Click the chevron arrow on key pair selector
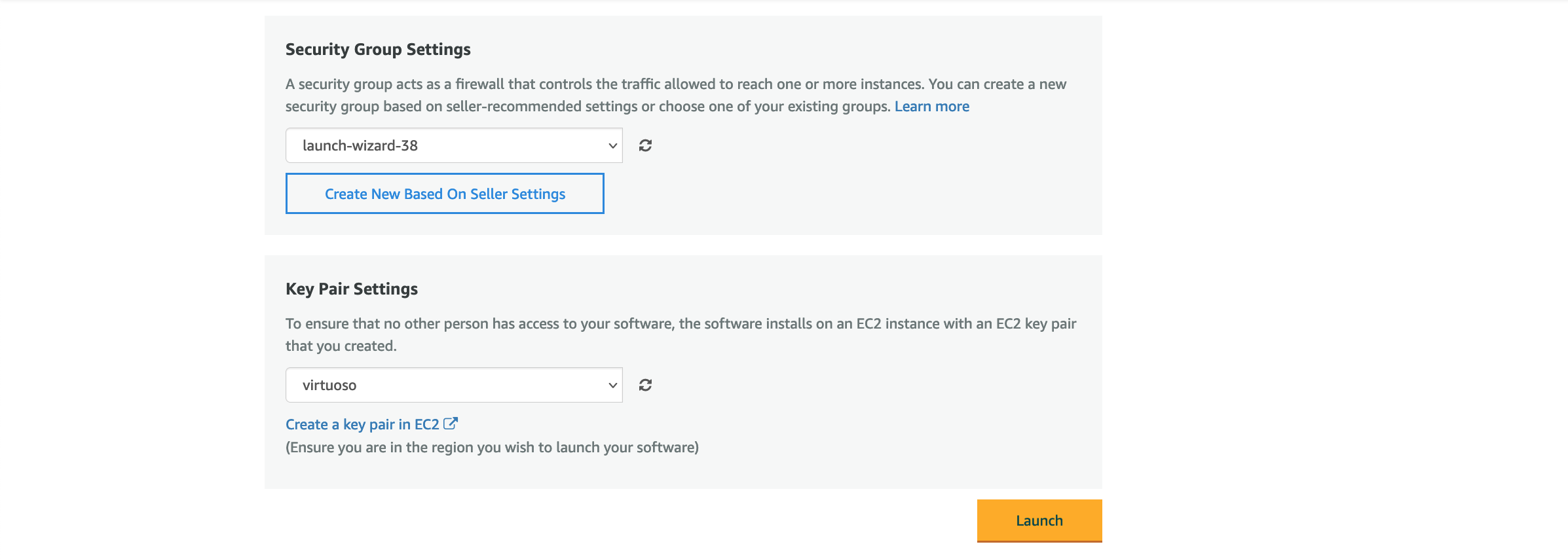The image size is (1568, 559). (612, 385)
